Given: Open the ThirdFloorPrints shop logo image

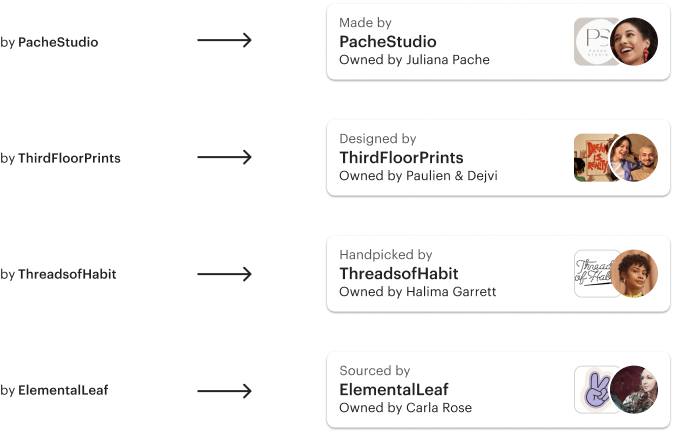Looking at the screenshot, I should (x=591, y=158).
